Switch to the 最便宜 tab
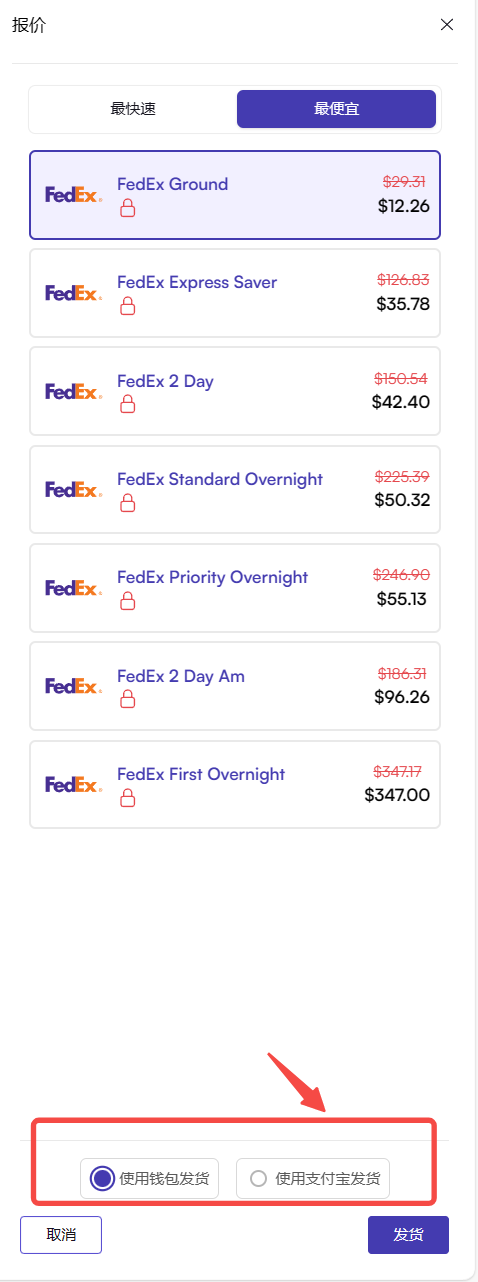 pyautogui.click(x=336, y=109)
